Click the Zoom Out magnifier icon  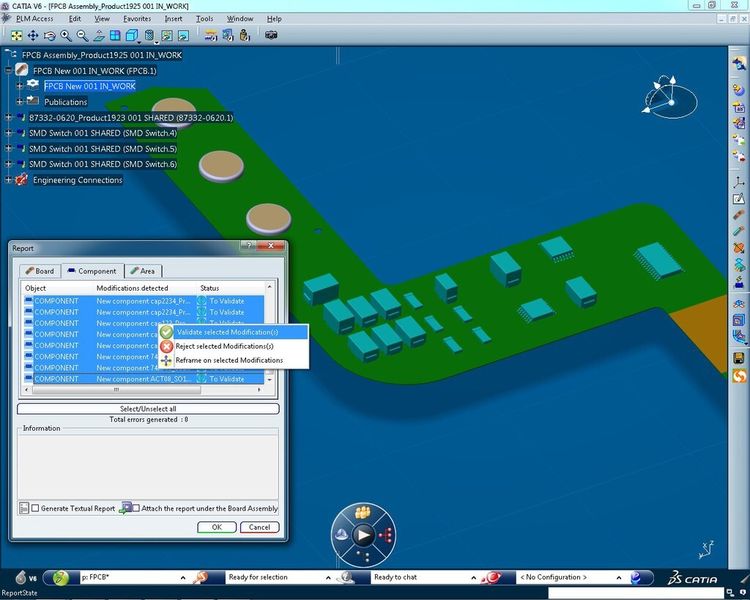tap(82, 35)
